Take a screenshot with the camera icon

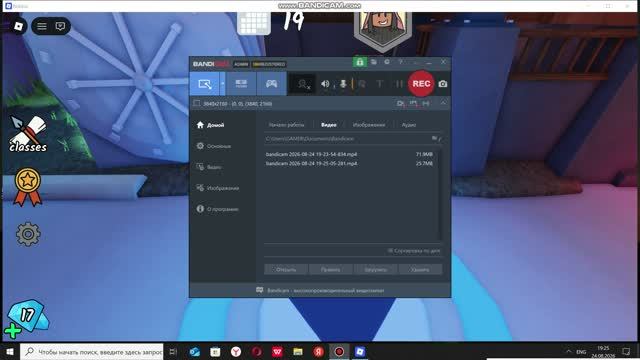coord(443,84)
